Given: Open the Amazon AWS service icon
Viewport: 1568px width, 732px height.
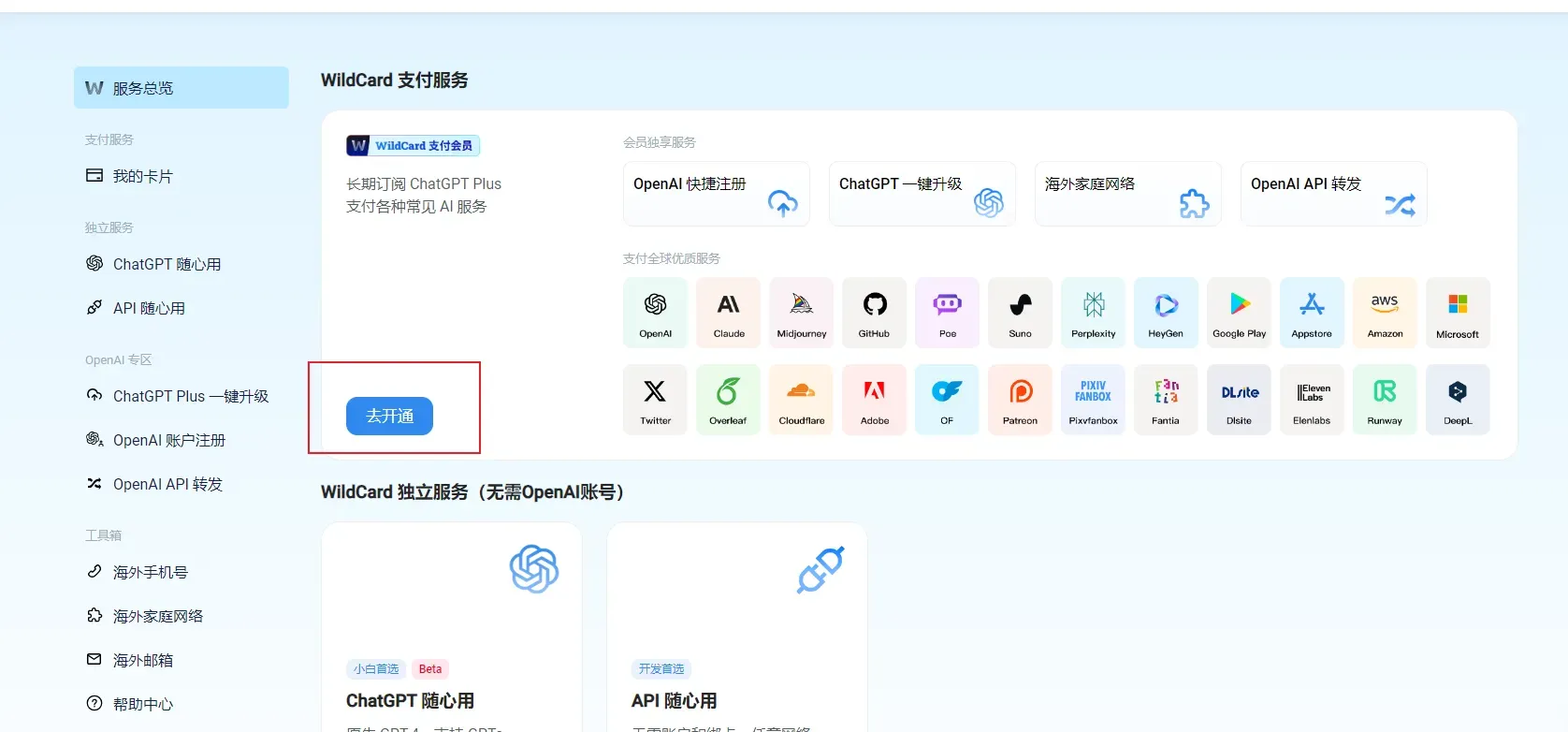Looking at the screenshot, I should click(1385, 313).
